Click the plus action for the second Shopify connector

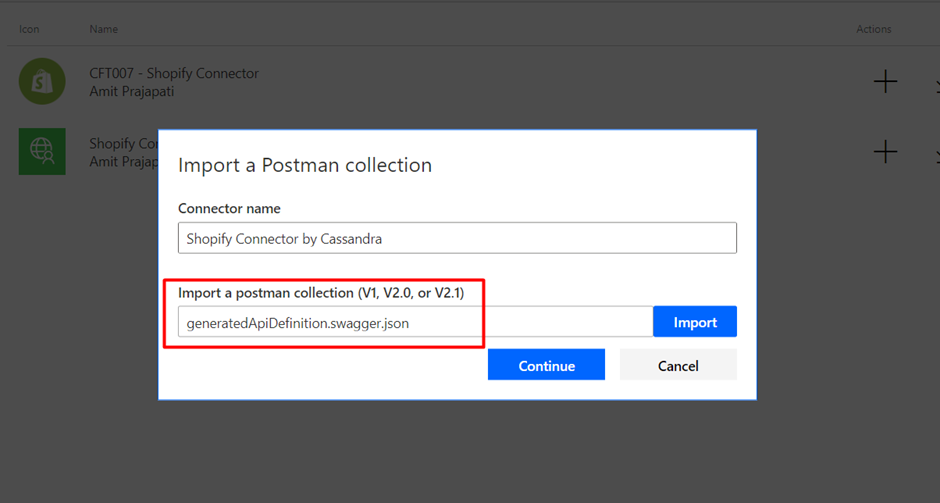885,151
